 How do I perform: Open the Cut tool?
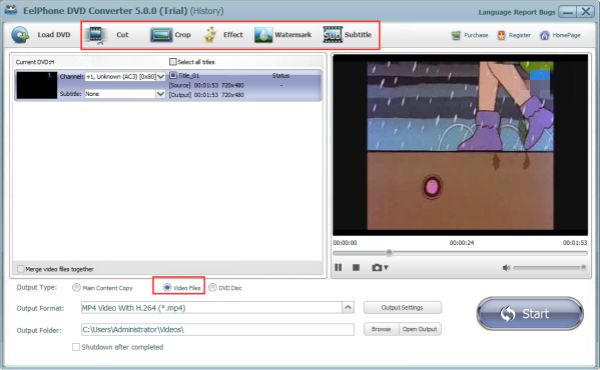107,35
